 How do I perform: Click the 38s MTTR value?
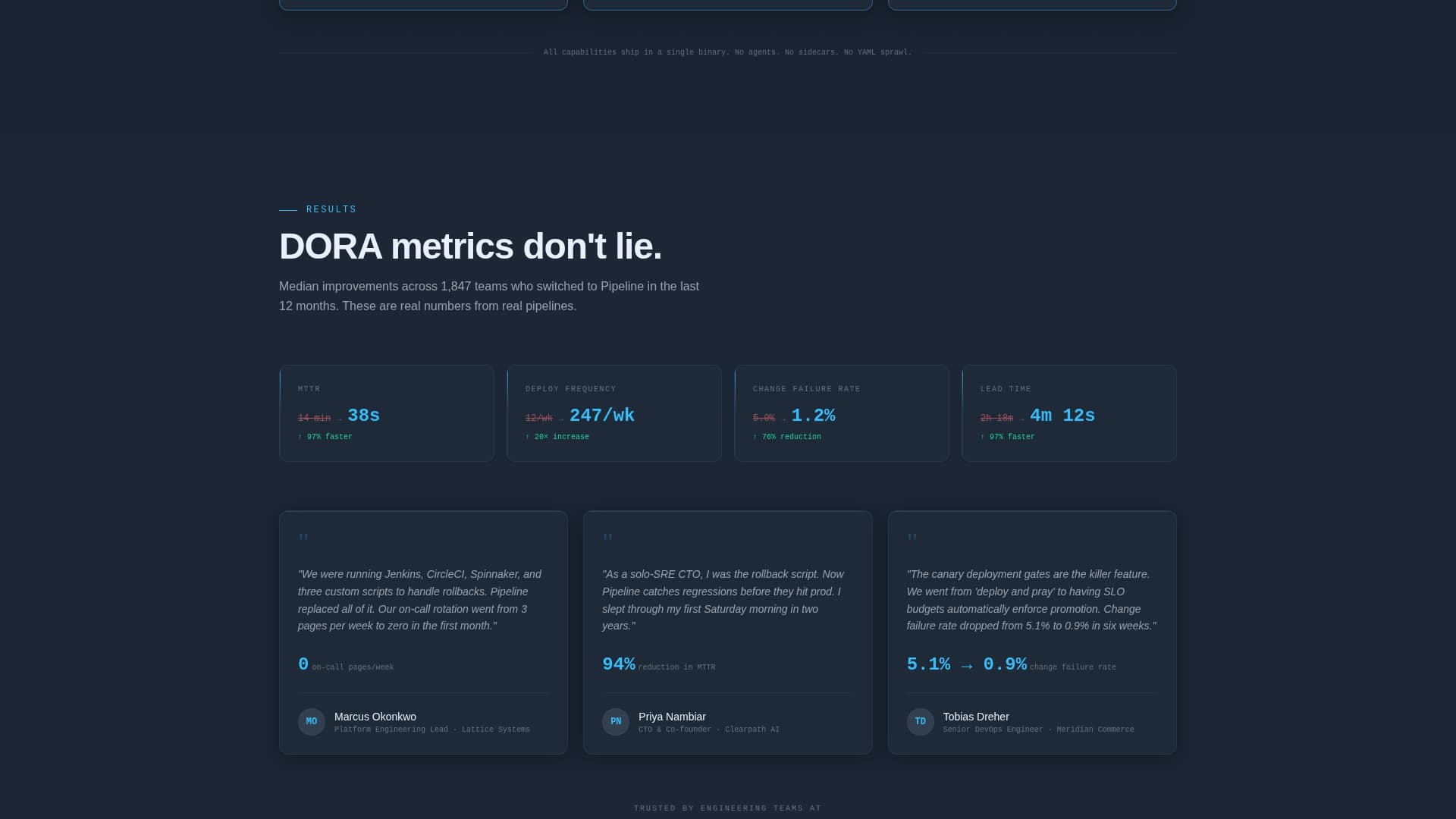click(x=363, y=416)
